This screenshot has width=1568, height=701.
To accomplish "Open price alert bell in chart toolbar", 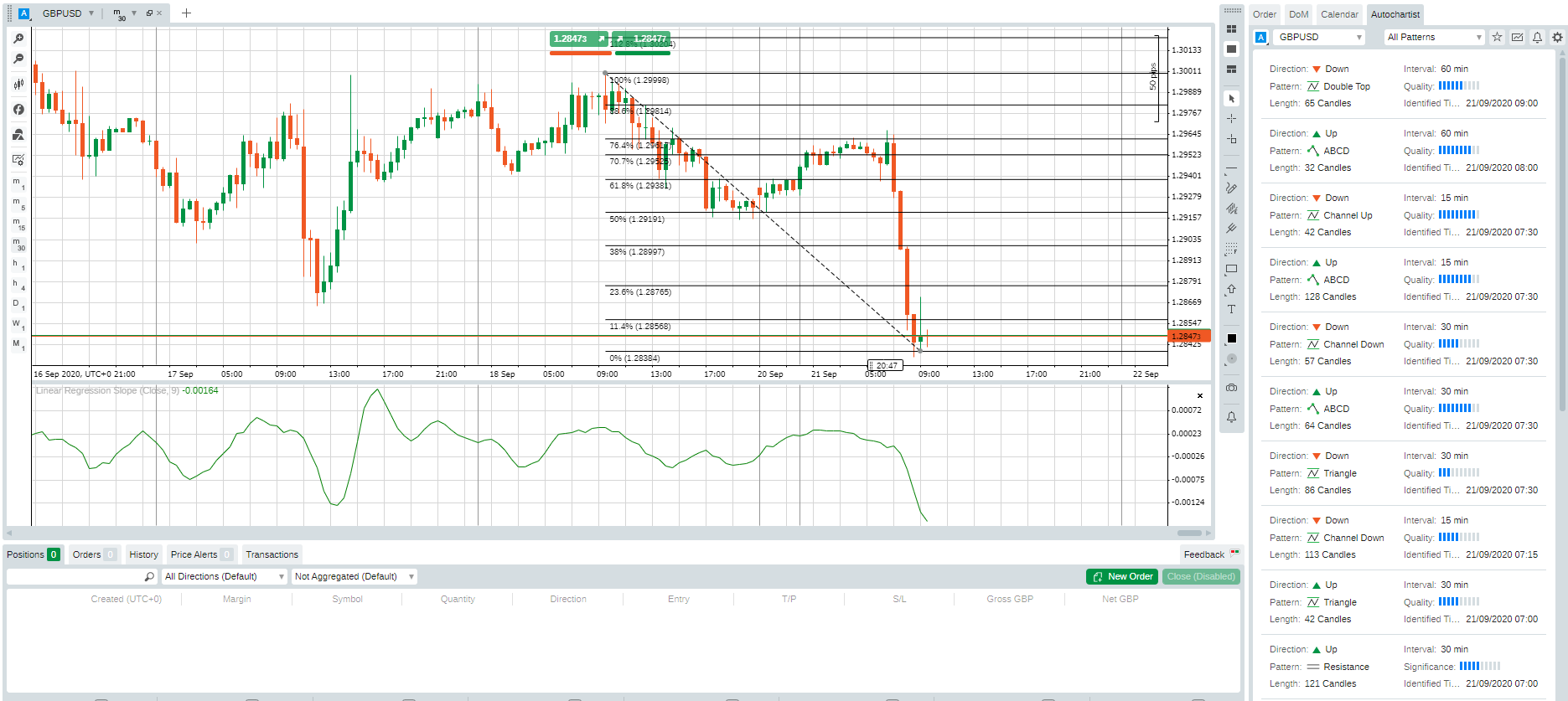I will (x=1231, y=417).
